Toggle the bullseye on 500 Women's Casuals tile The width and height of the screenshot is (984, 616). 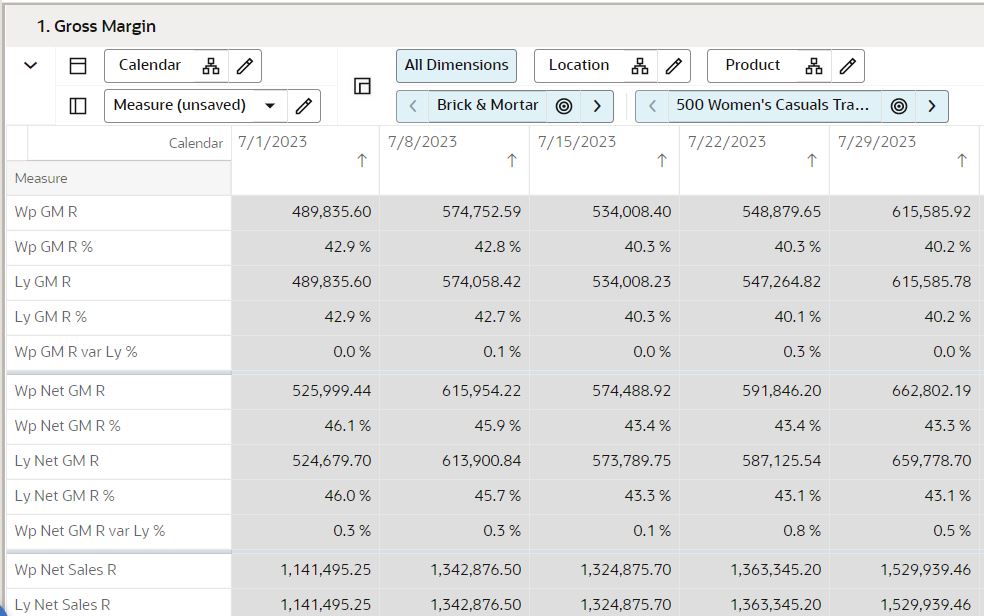coord(898,105)
